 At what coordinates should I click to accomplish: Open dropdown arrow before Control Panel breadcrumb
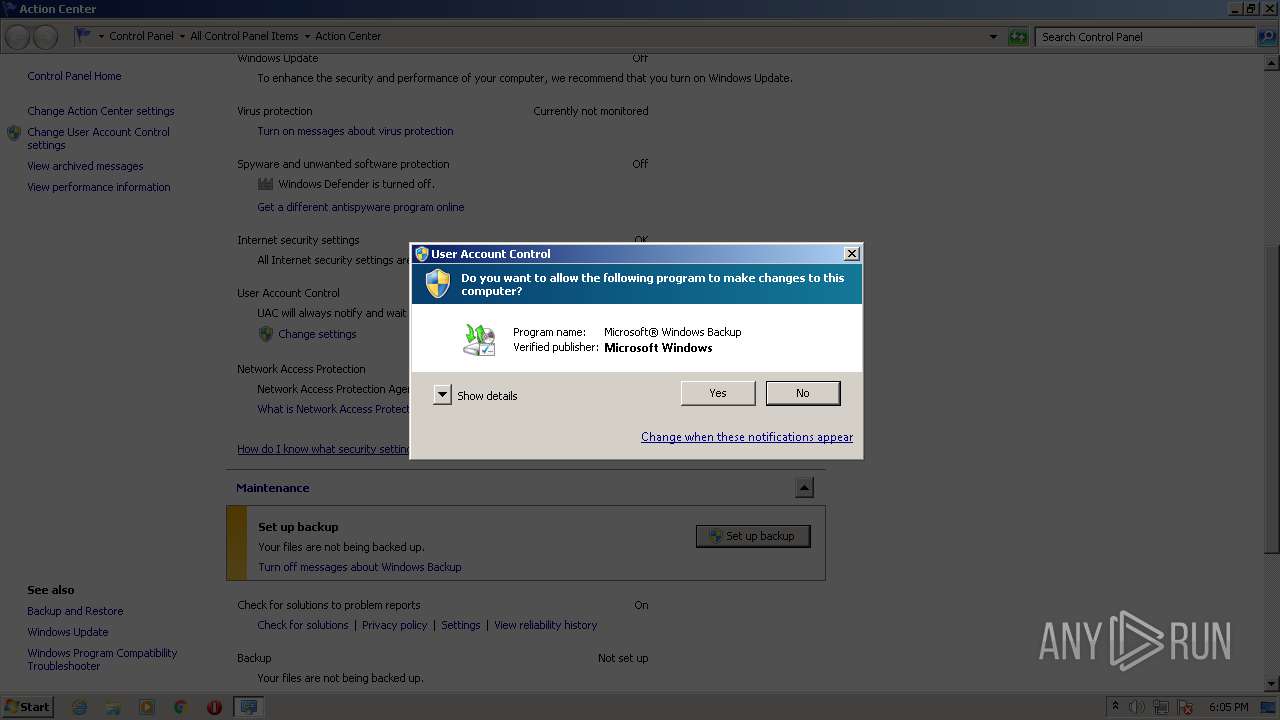101,36
